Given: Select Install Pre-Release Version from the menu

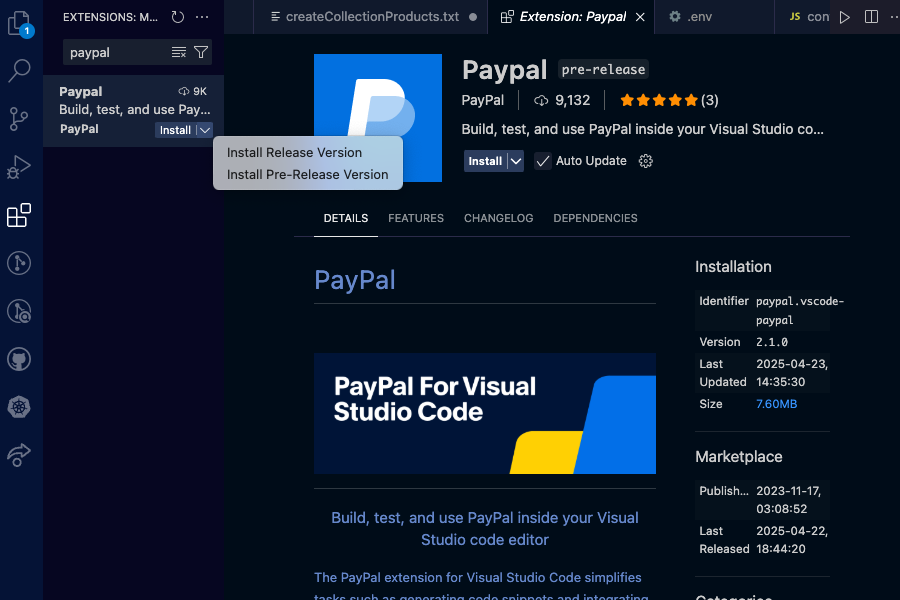Looking at the screenshot, I should pyautogui.click(x=307, y=174).
